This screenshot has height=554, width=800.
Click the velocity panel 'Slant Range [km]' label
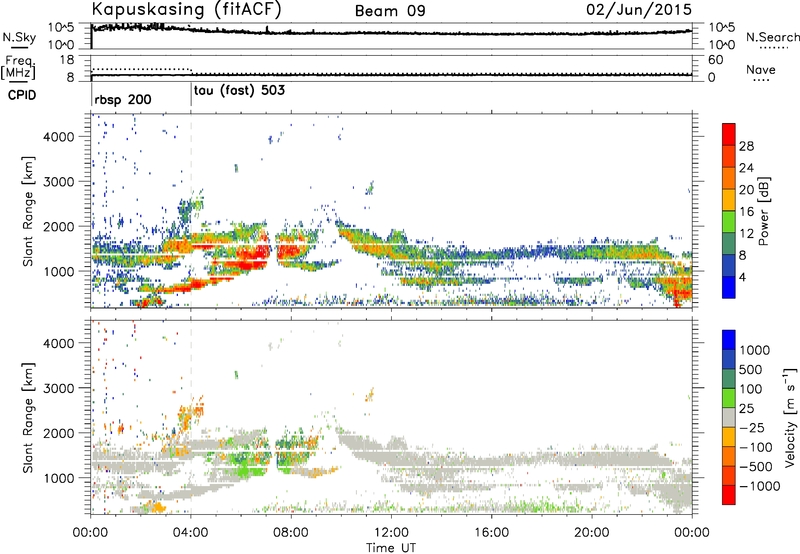click(28, 418)
